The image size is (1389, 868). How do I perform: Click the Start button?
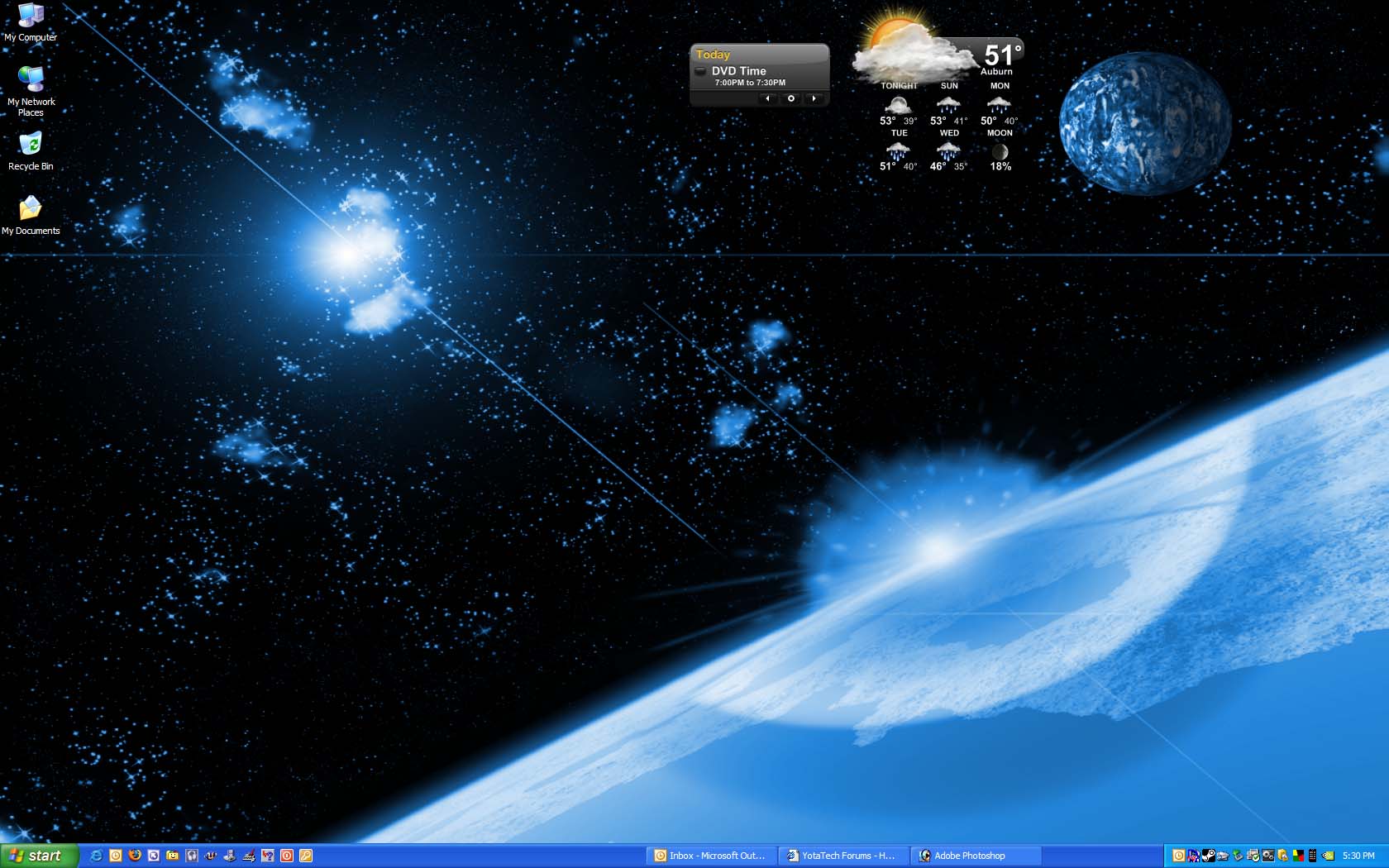tap(39, 856)
